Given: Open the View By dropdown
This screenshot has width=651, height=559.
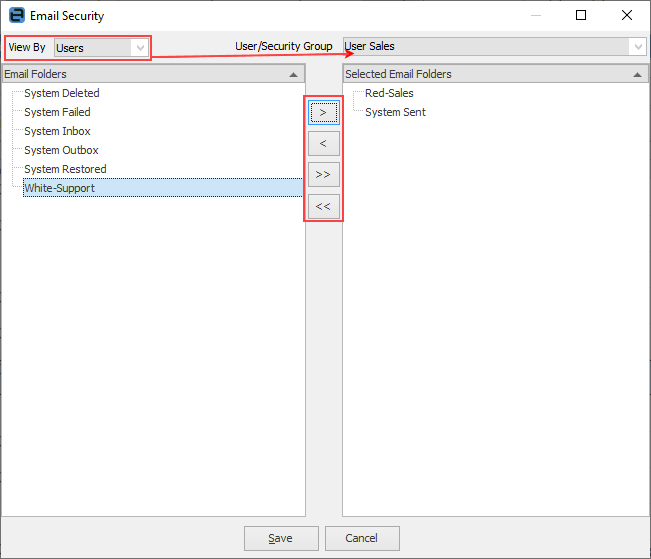Looking at the screenshot, I should coord(101,48).
